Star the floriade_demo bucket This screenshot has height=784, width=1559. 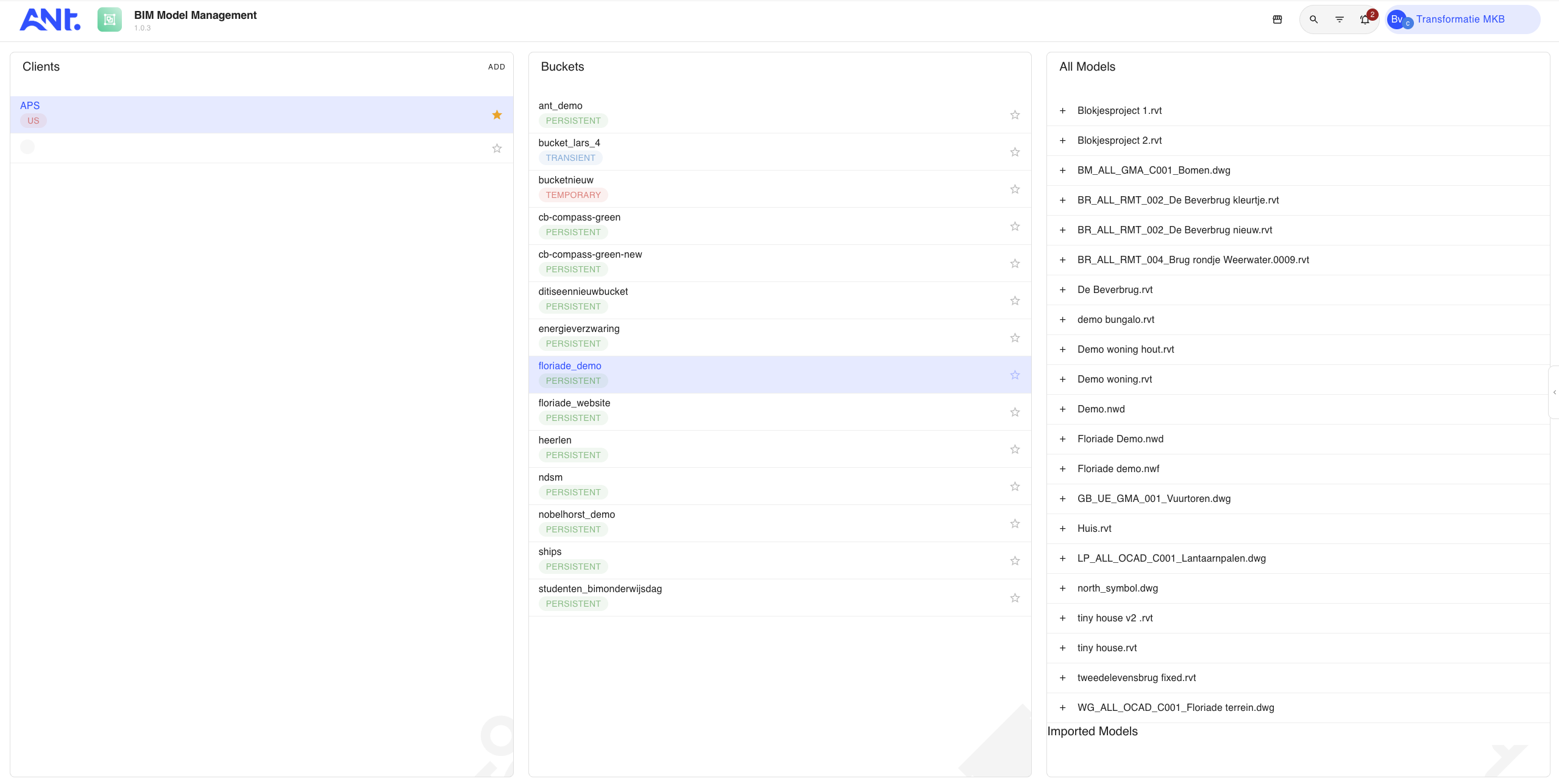(1015, 375)
